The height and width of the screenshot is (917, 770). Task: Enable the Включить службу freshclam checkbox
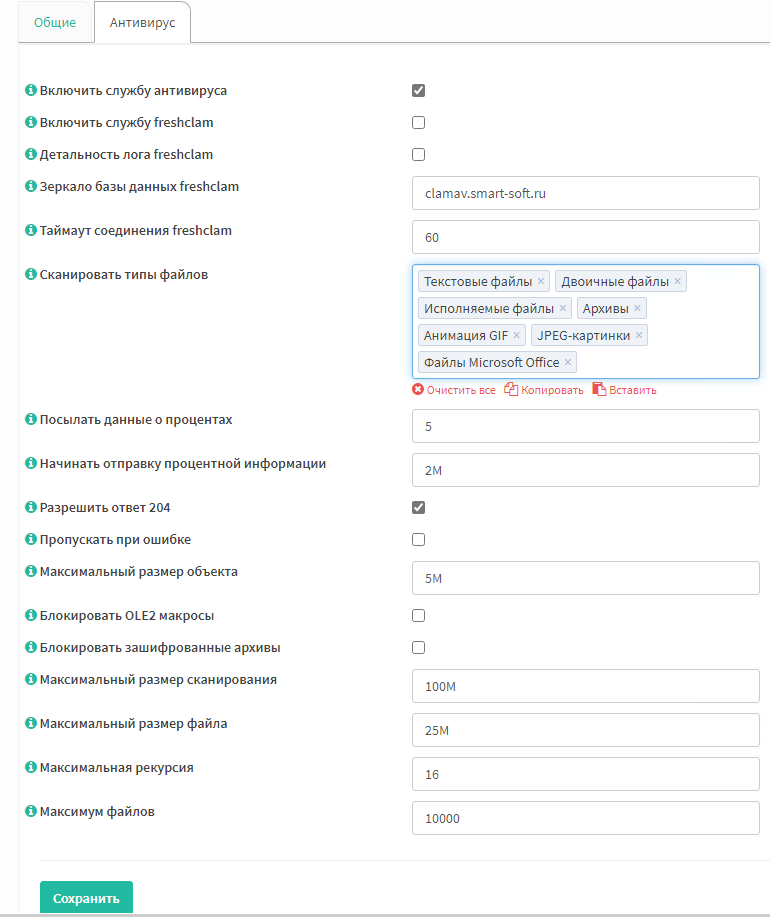click(x=419, y=123)
